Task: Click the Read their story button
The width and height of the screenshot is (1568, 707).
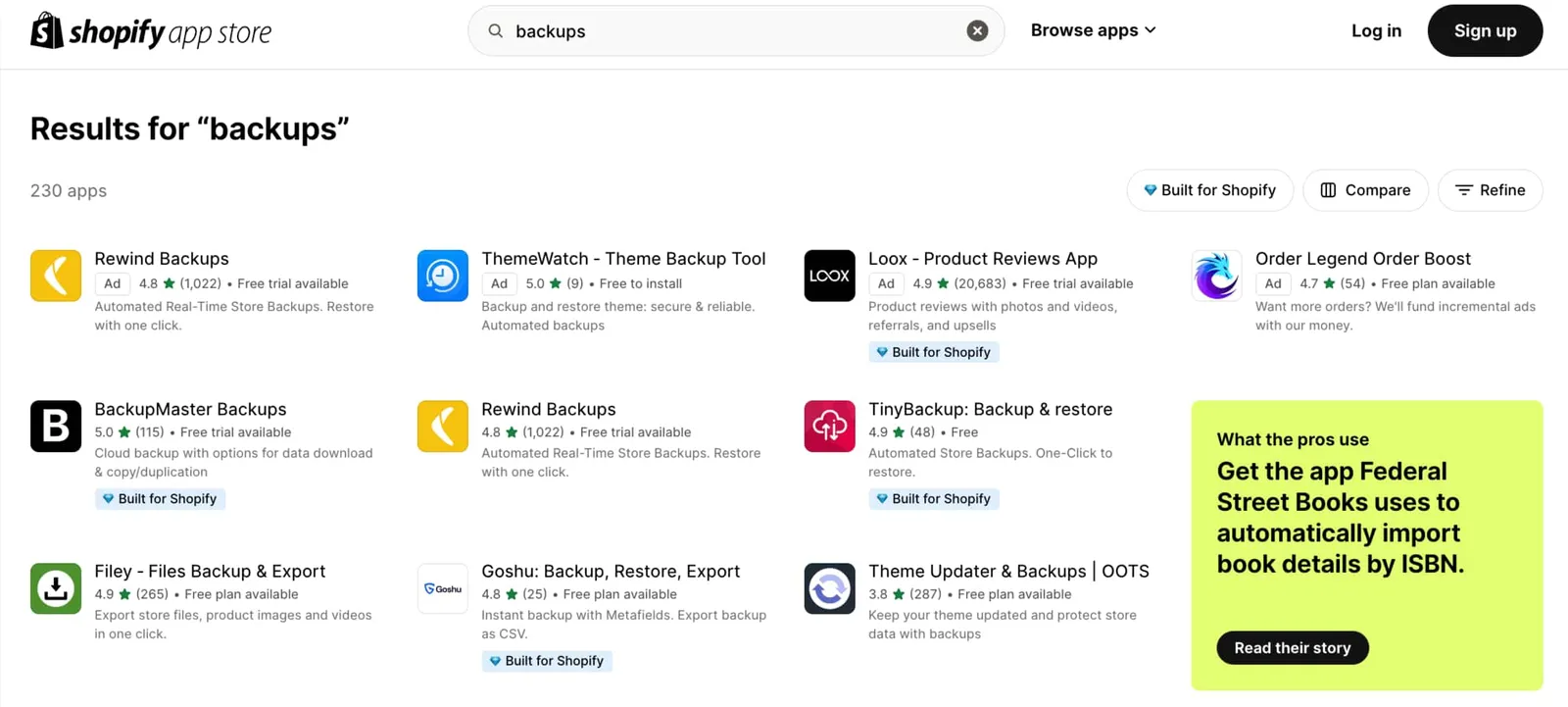Action: (1293, 648)
